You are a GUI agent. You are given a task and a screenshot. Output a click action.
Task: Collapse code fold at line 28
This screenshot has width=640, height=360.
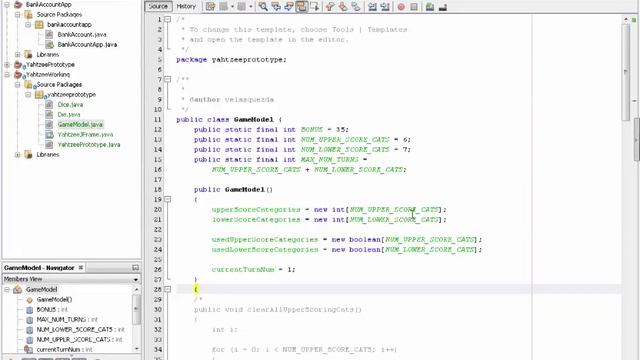167,289
